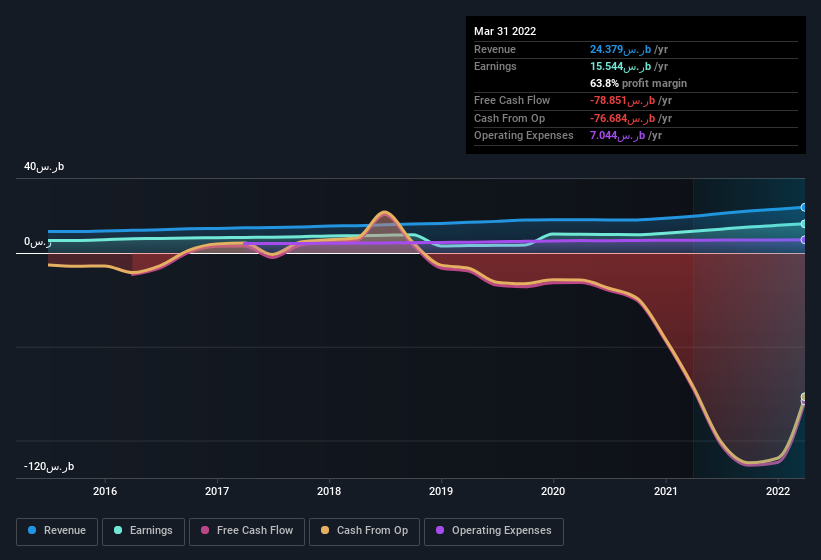Viewport: 821px width, 560px height.
Task: Select the 2022 label on time axis
Action: (778, 491)
